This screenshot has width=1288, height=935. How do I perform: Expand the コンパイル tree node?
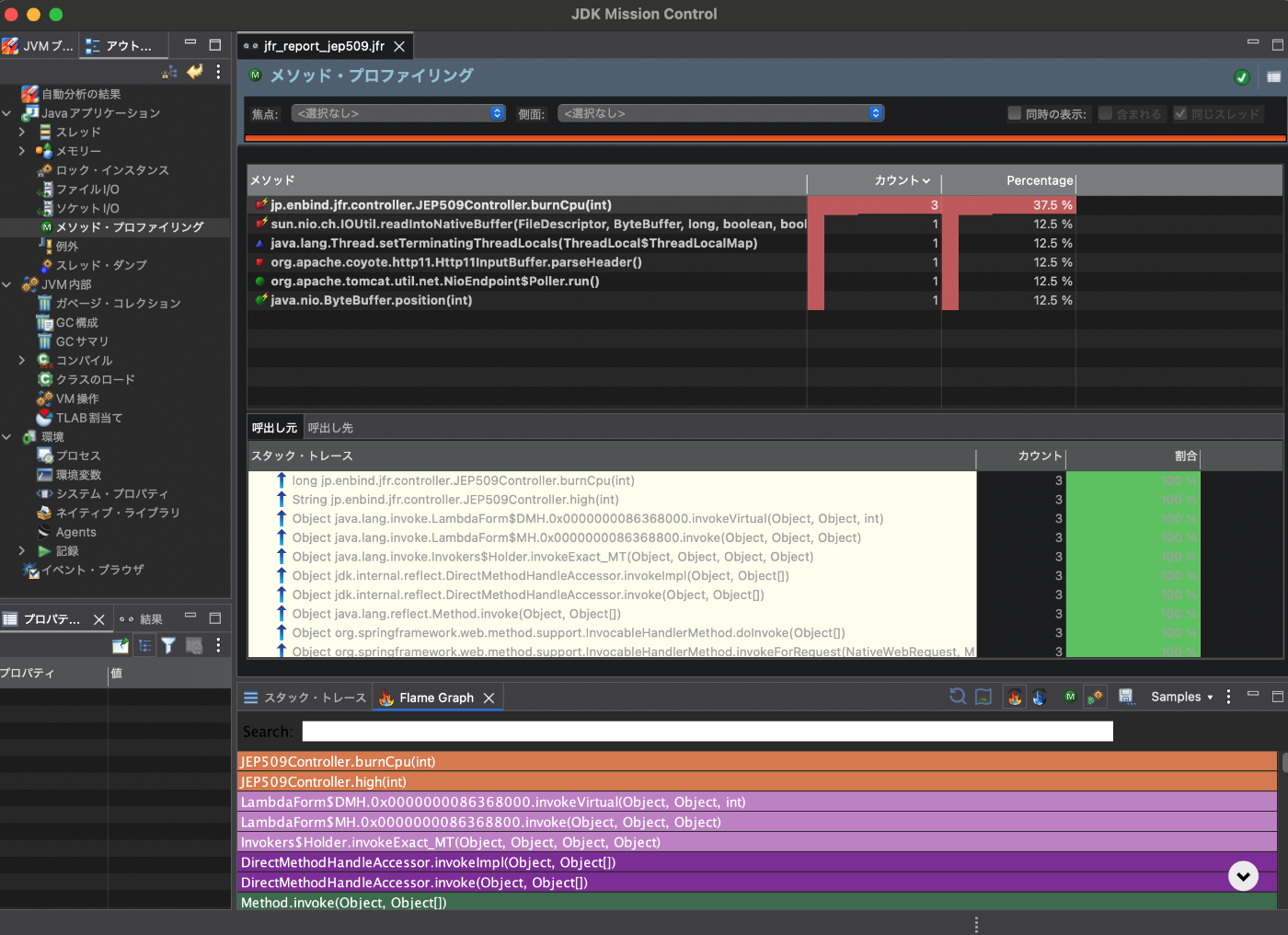22,361
